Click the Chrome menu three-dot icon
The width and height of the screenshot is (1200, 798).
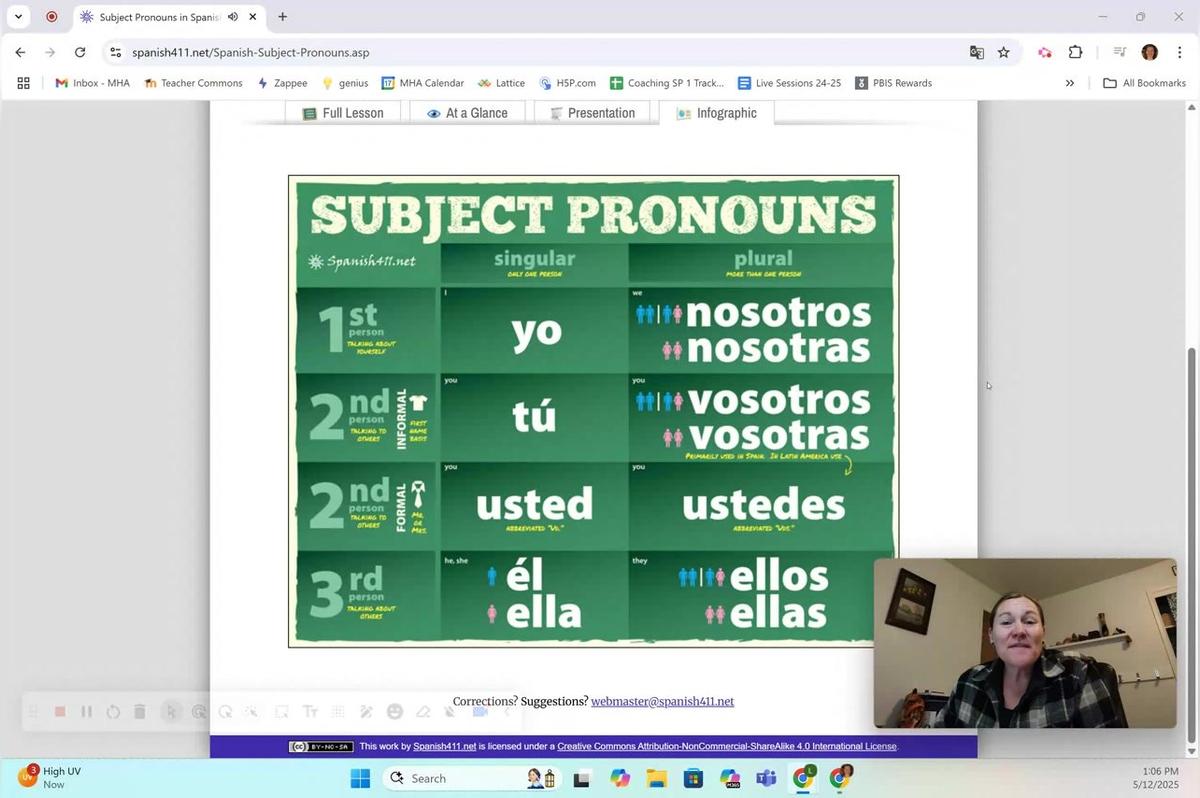1178,52
